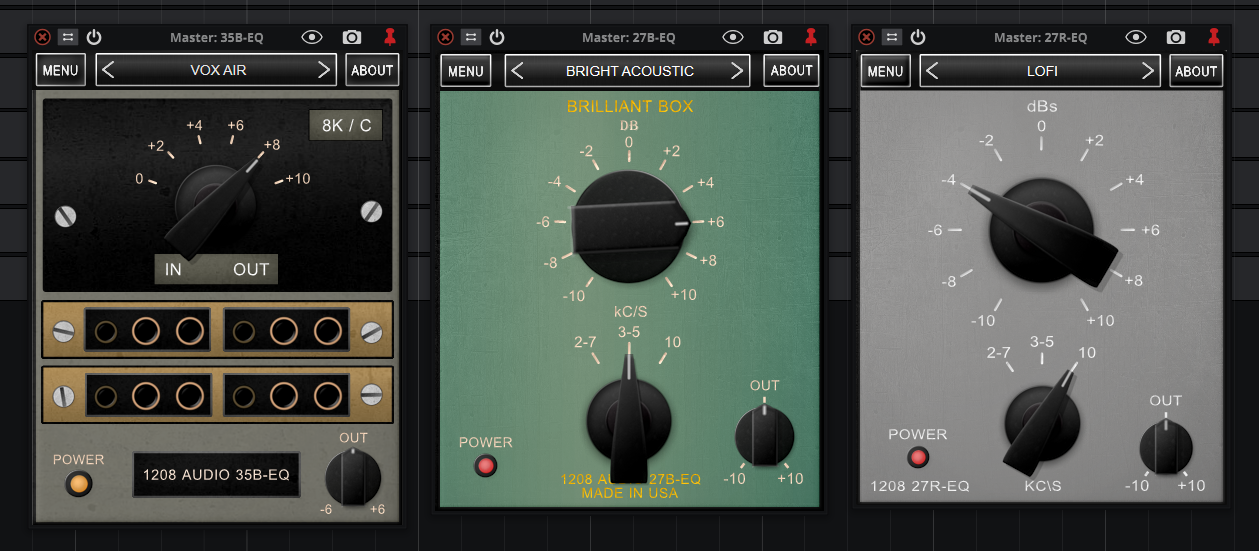Pin the 27R-EQ plugin window
This screenshot has height=551, width=1259.
pyautogui.click(x=1213, y=37)
